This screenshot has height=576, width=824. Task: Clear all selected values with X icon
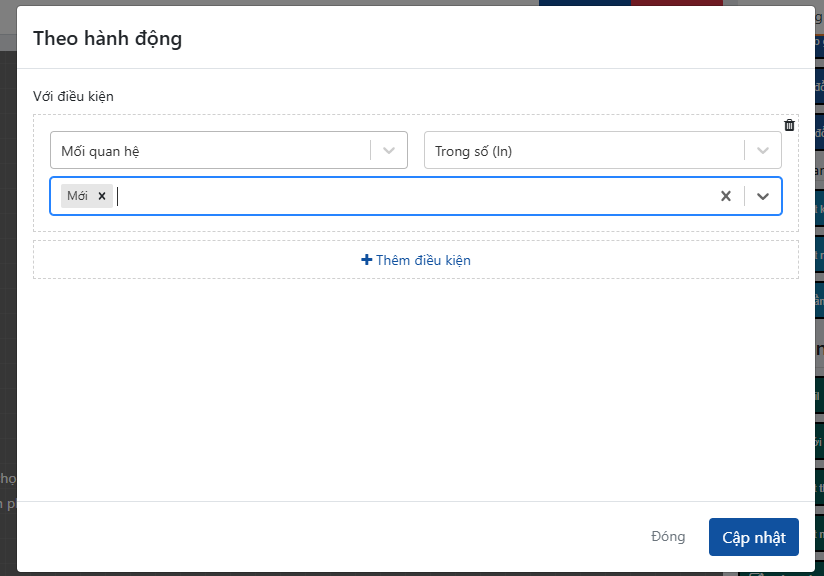point(726,196)
